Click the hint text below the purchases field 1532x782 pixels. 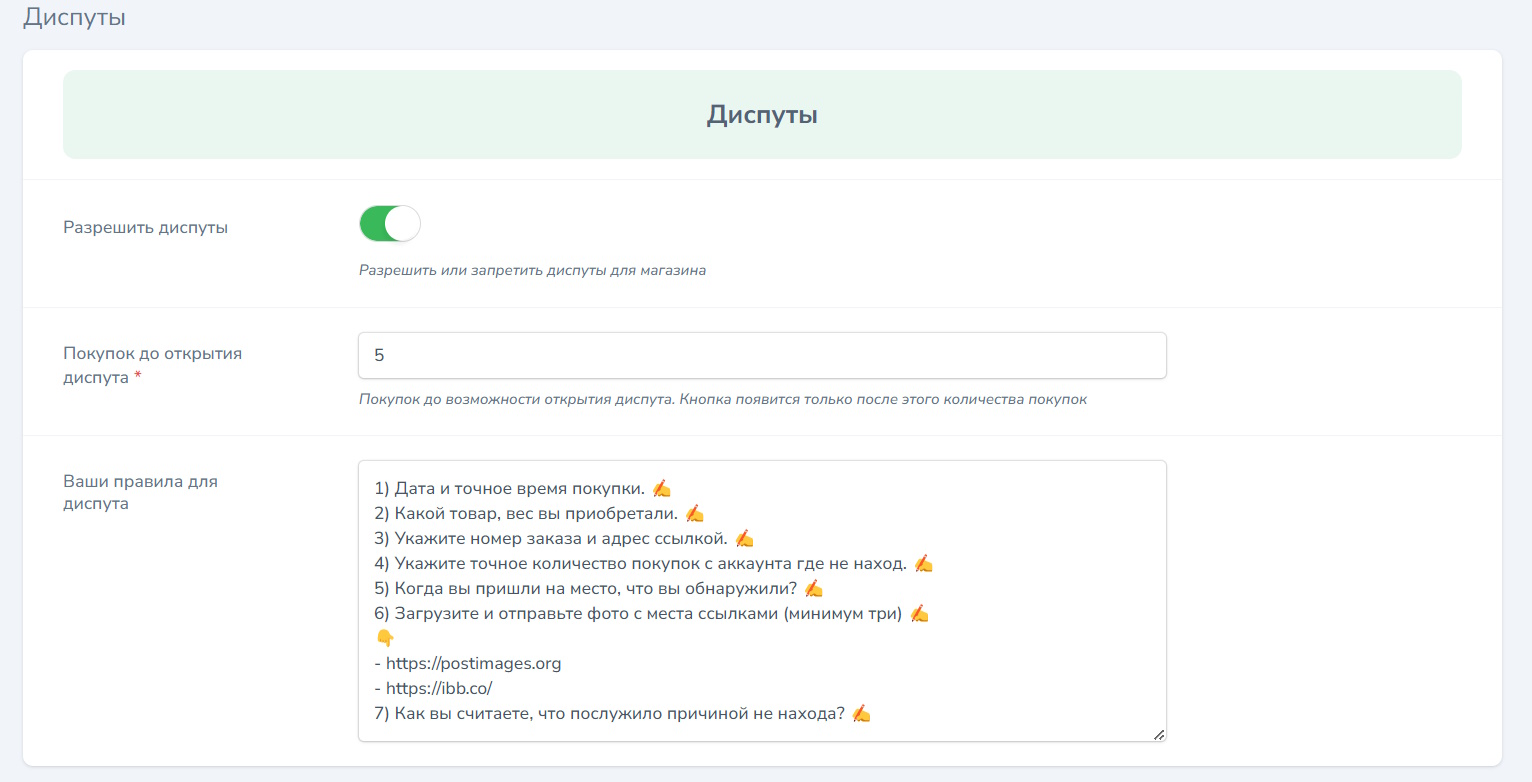pyautogui.click(x=722, y=400)
